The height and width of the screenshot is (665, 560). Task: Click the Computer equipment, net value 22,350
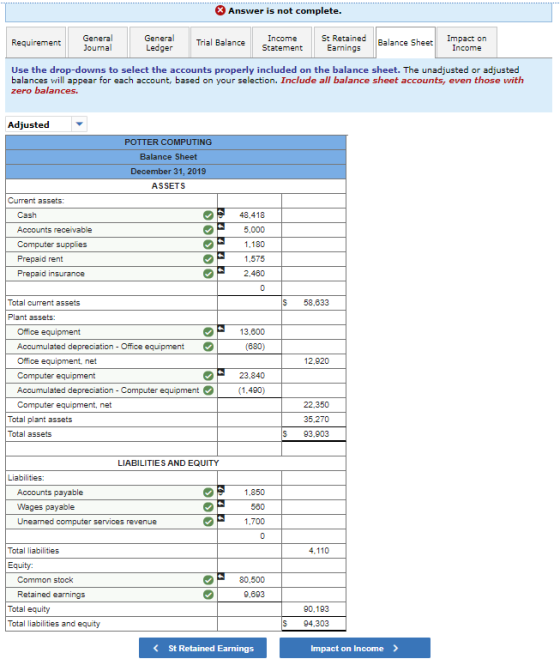[316, 405]
